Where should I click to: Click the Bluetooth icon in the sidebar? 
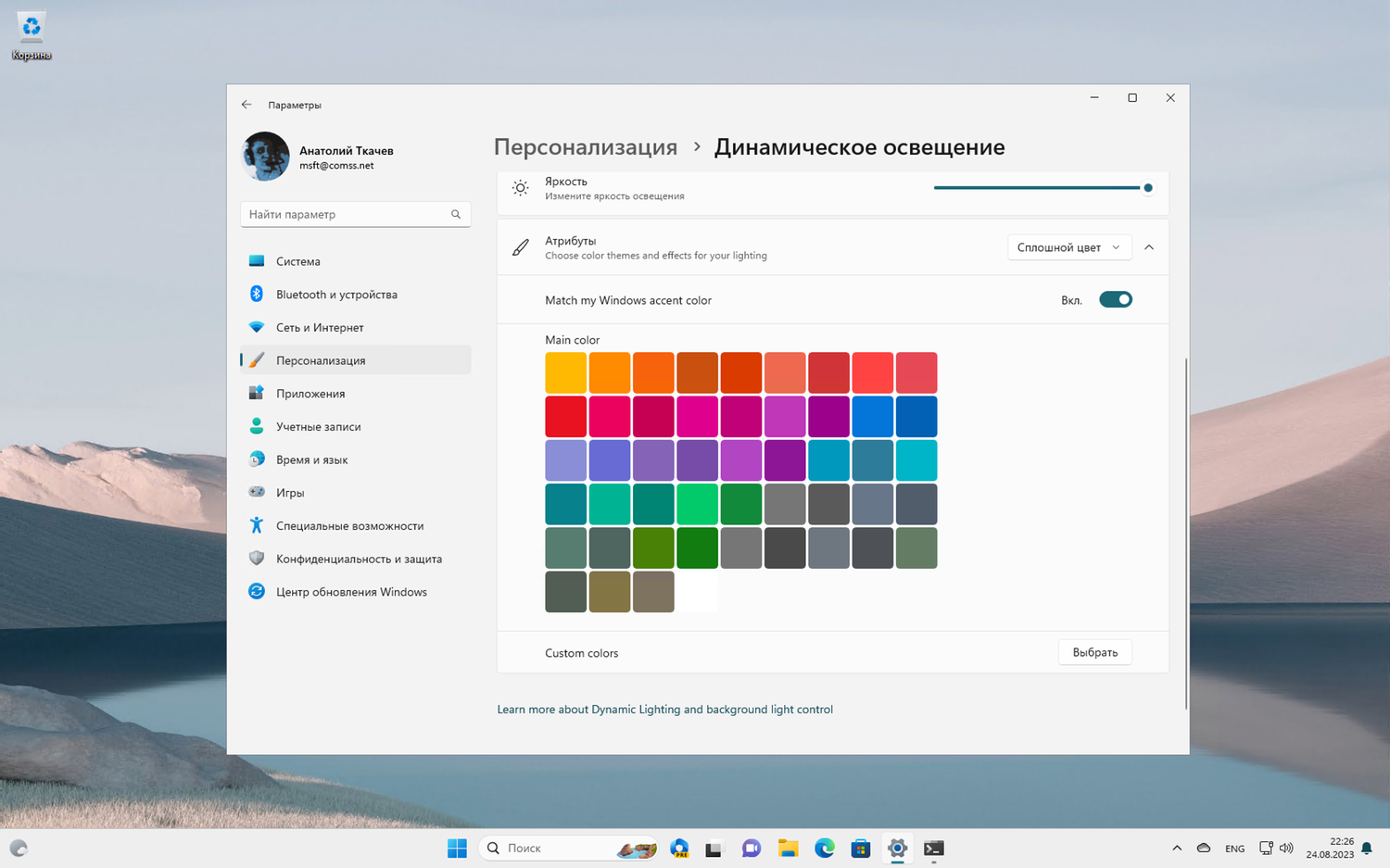(257, 294)
